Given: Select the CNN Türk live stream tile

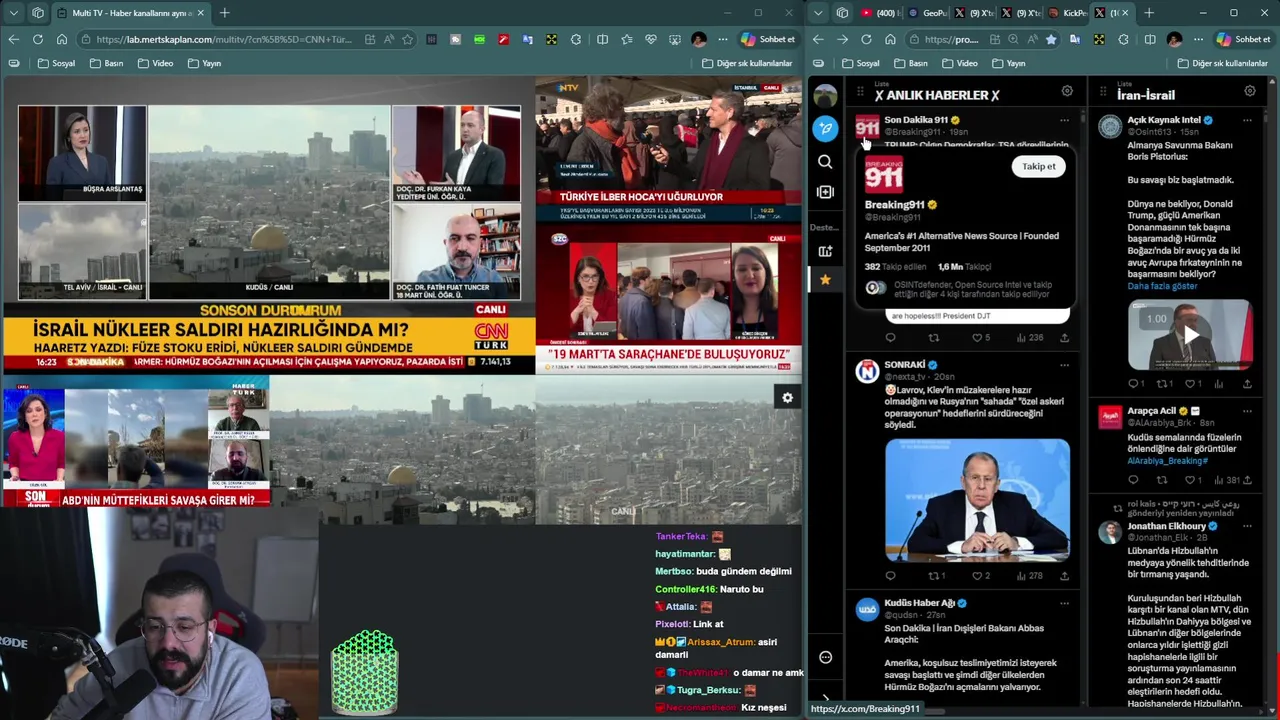Looking at the screenshot, I should tap(268, 224).
